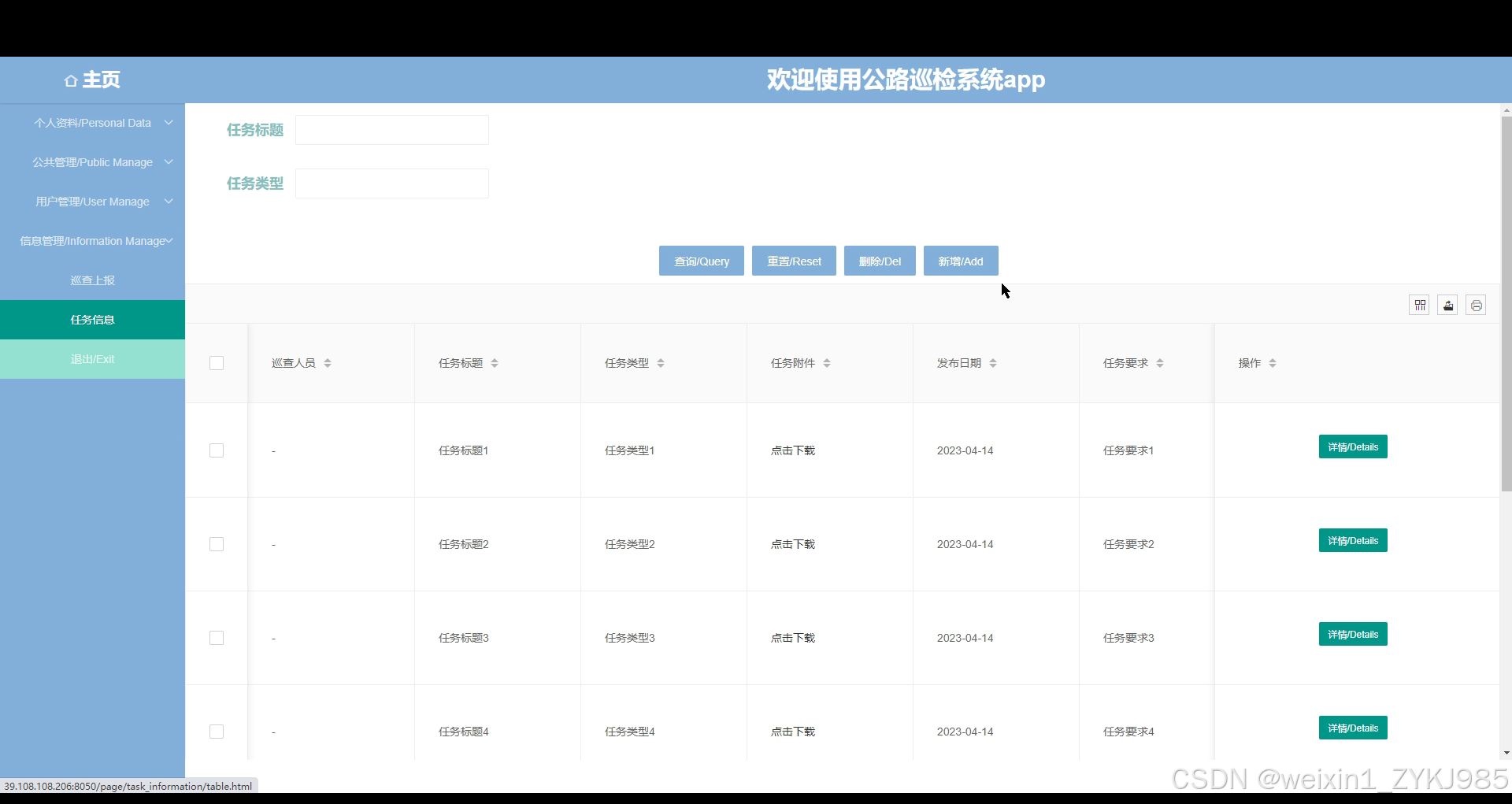The image size is (1512, 804).
Task: Click the date 2023-04-14 in 任务标题3 row
Action: tap(965, 638)
